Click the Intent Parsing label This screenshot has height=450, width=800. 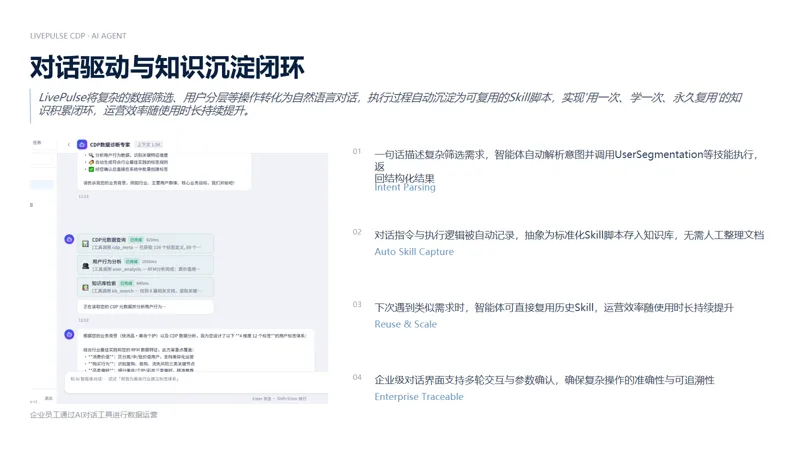405,187
